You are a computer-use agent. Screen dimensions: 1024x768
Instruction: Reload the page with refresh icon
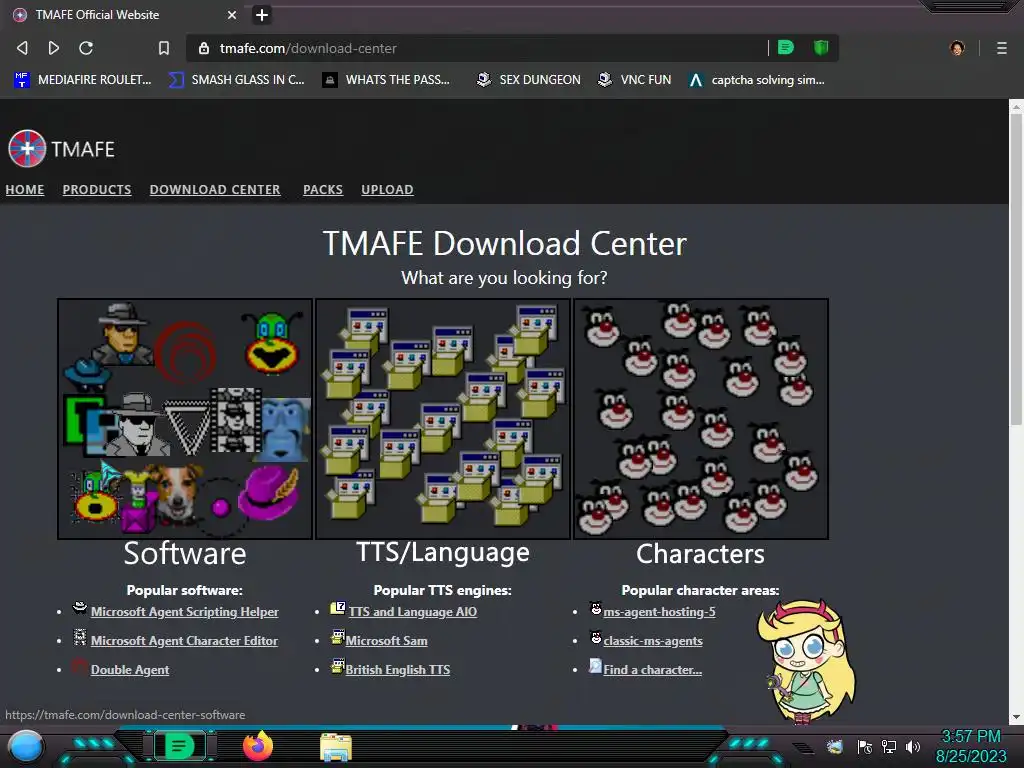[86, 48]
